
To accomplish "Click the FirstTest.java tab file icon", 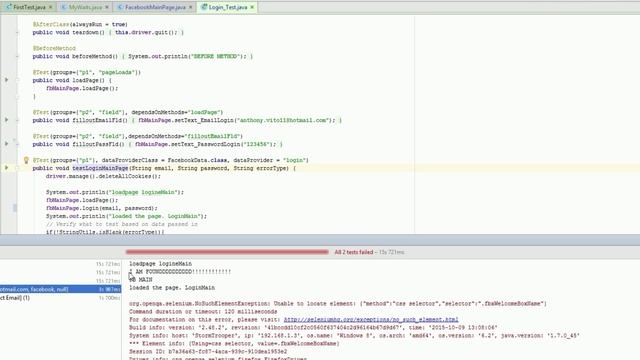I will (x=9, y=7).
